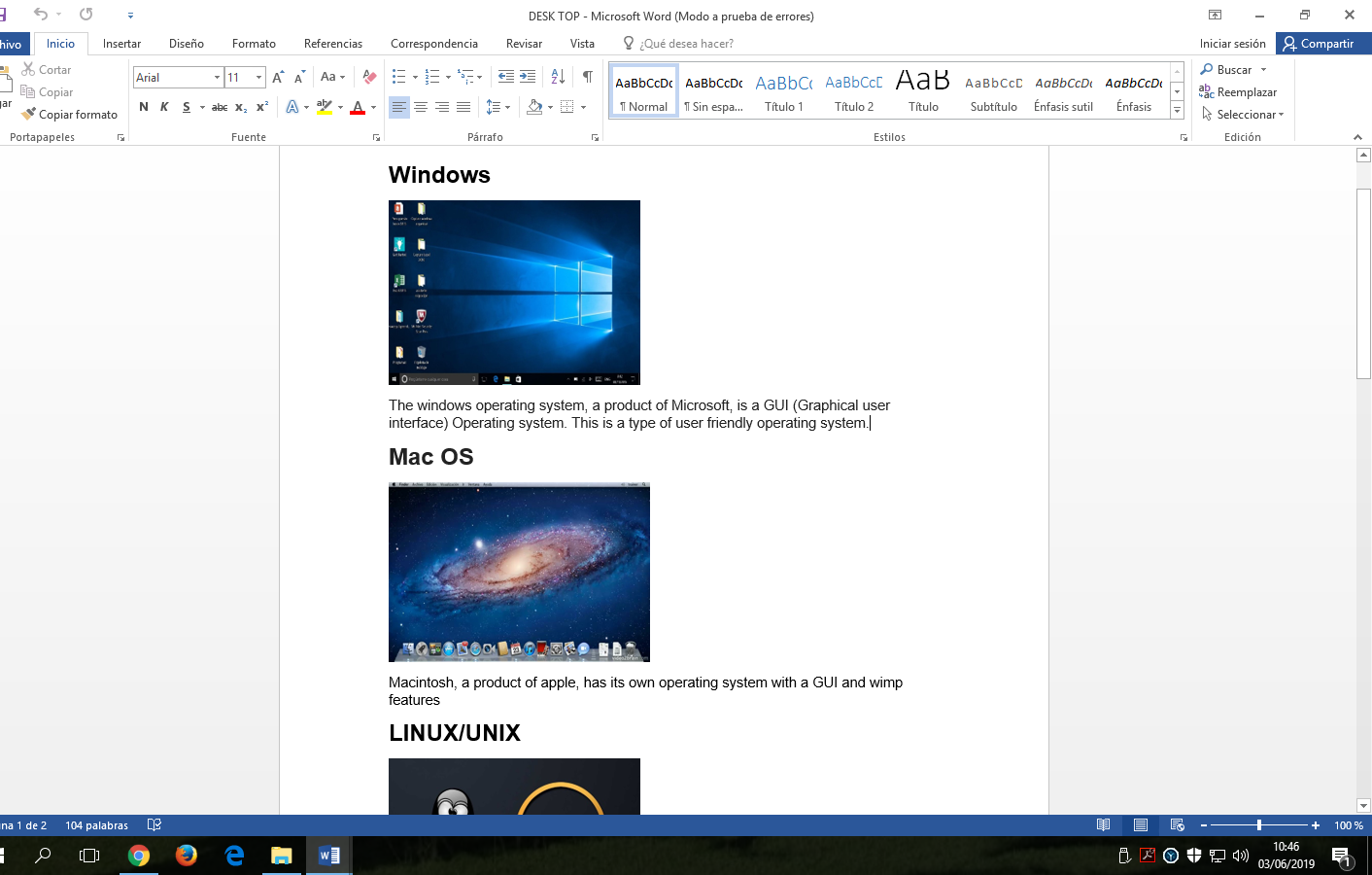Click the increase indent icon
The image size is (1372, 875).
coord(528,77)
